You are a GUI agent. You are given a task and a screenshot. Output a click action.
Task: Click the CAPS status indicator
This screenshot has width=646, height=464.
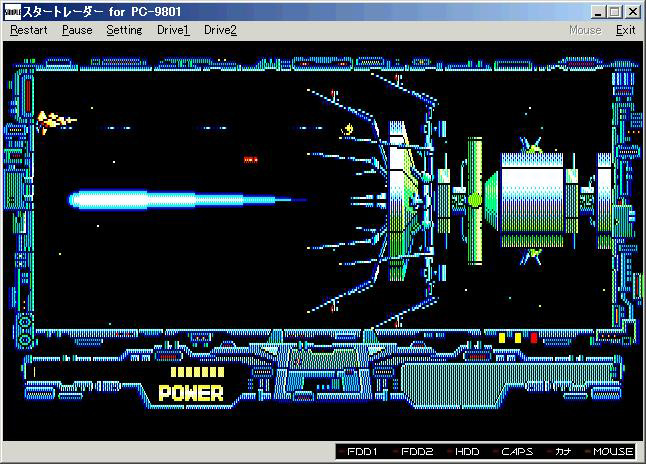point(513,452)
